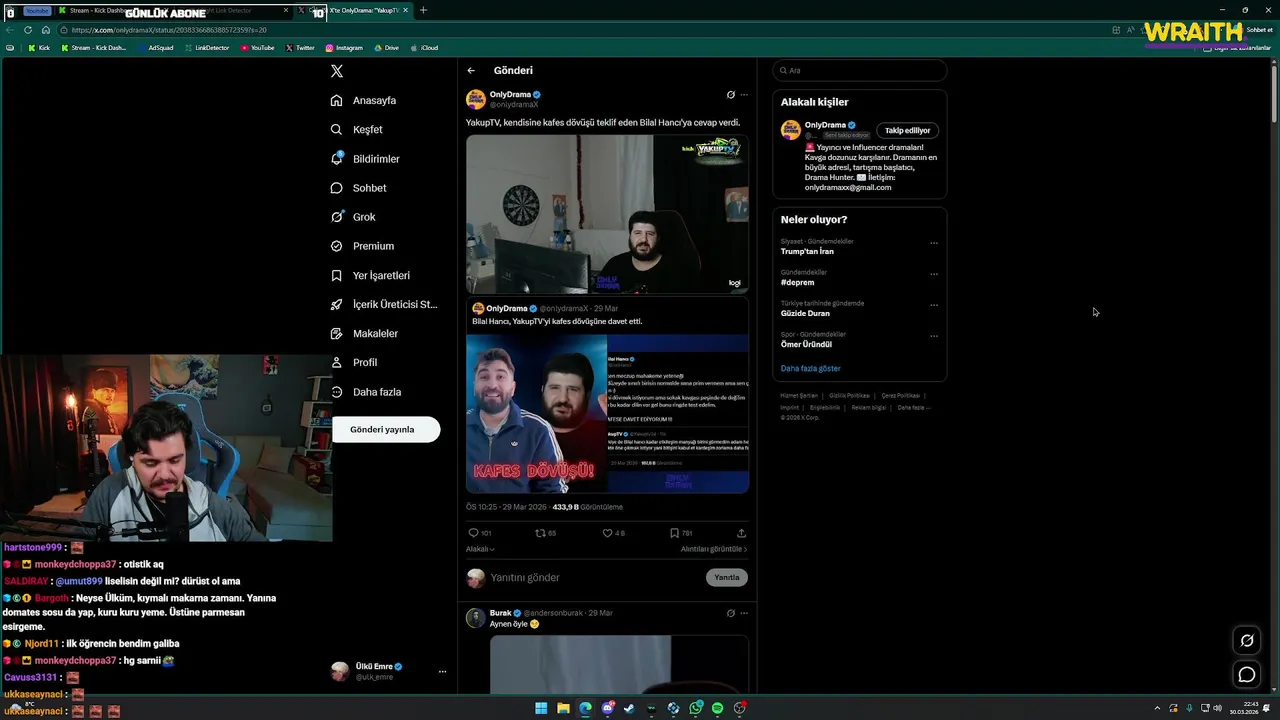Like the main post with the heart icon

click(607, 533)
